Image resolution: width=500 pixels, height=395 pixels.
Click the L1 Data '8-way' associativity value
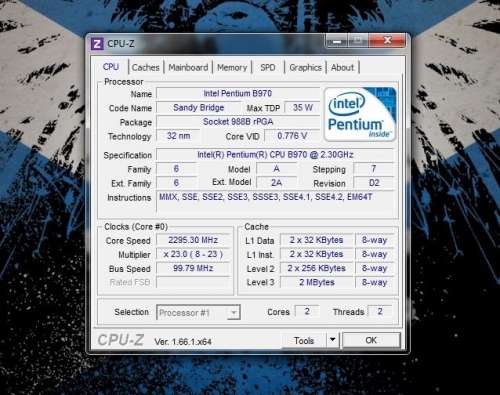coord(374,240)
